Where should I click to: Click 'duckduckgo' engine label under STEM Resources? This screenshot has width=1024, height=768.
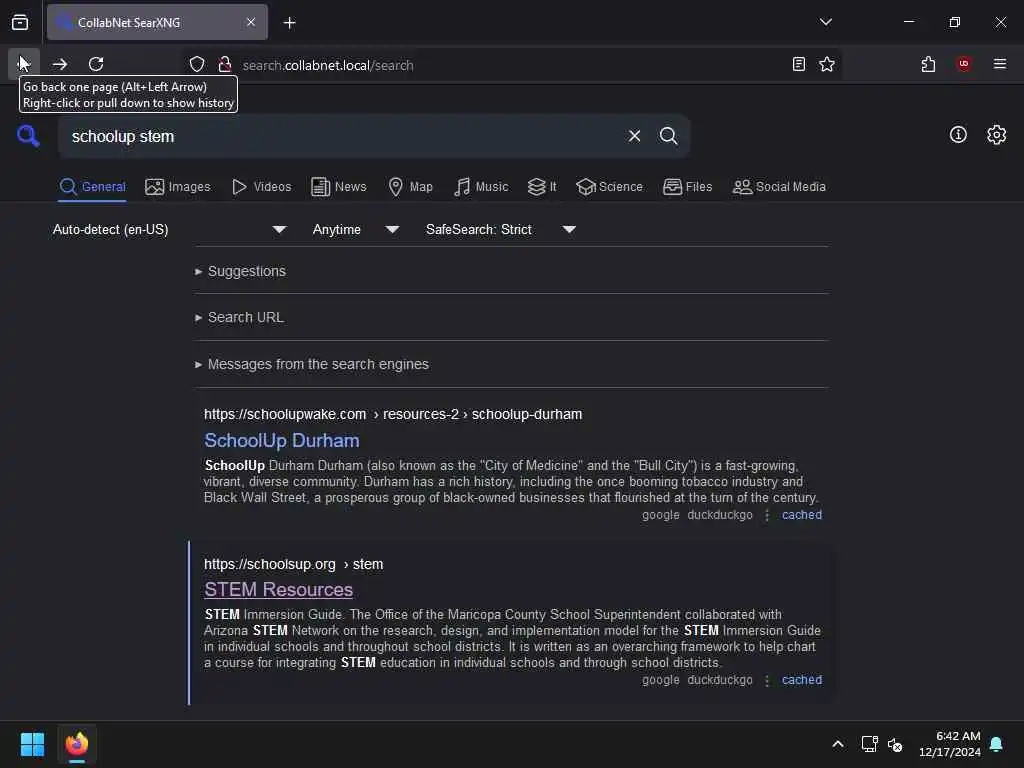coord(720,680)
